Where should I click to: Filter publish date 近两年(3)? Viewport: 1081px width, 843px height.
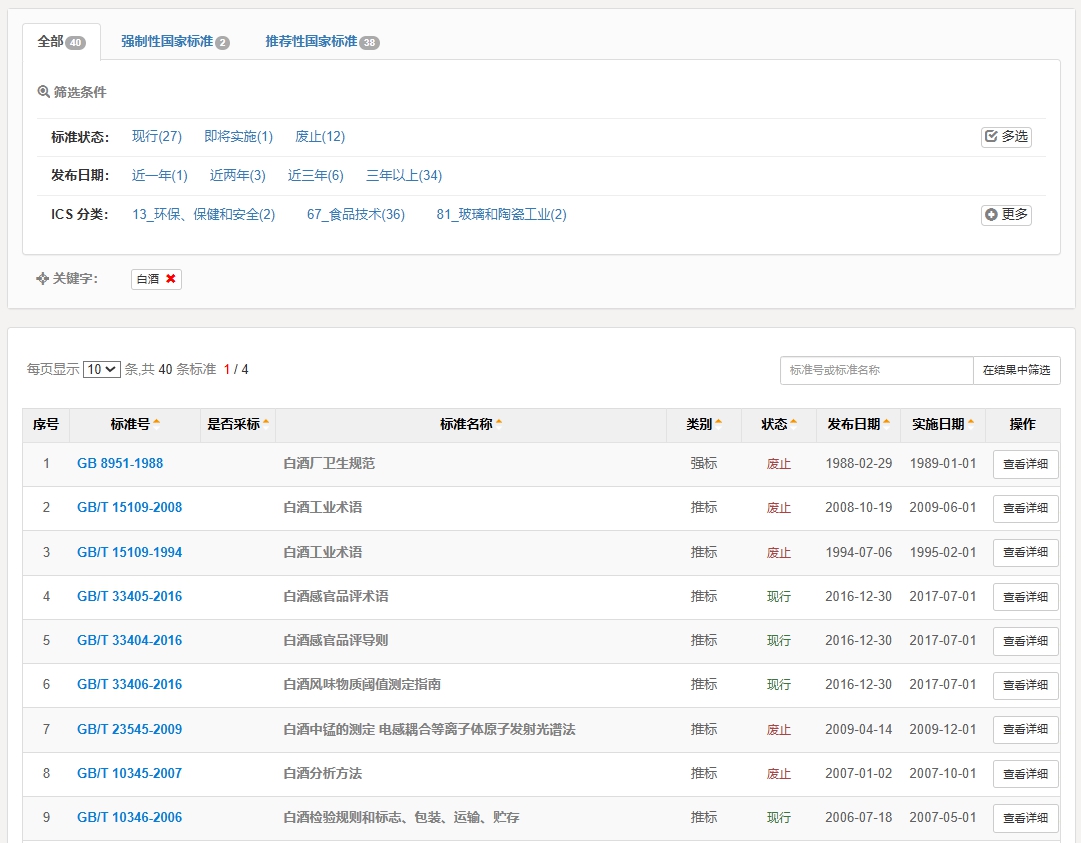[238, 176]
